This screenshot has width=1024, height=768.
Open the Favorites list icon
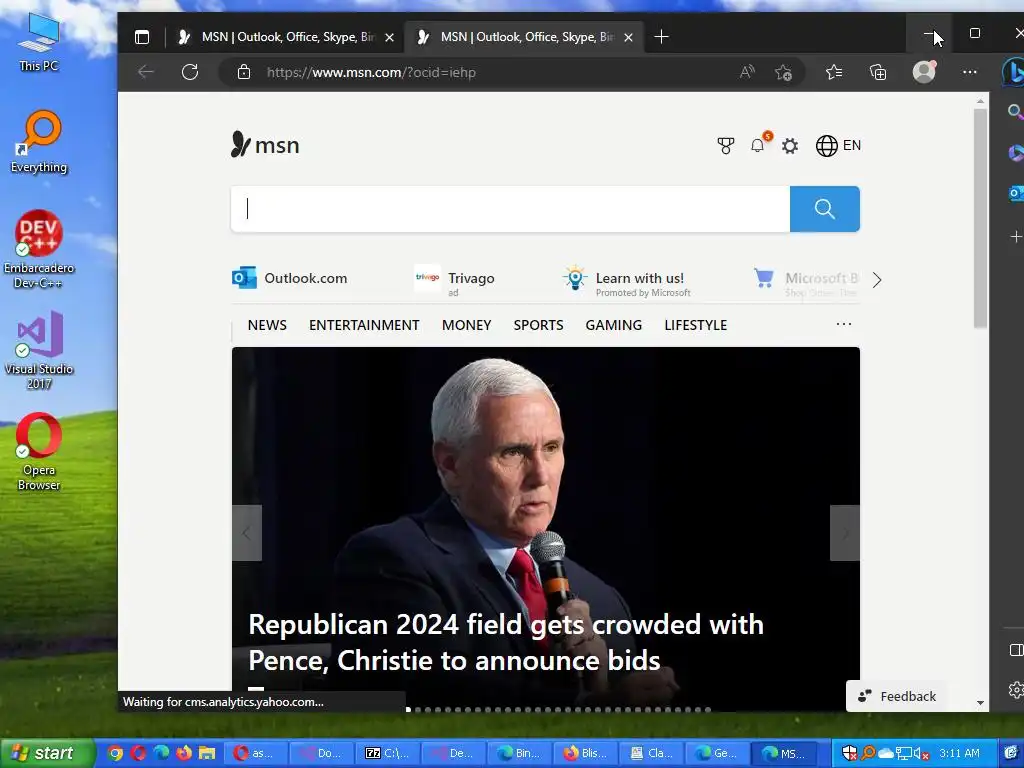[x=833, y=72]
